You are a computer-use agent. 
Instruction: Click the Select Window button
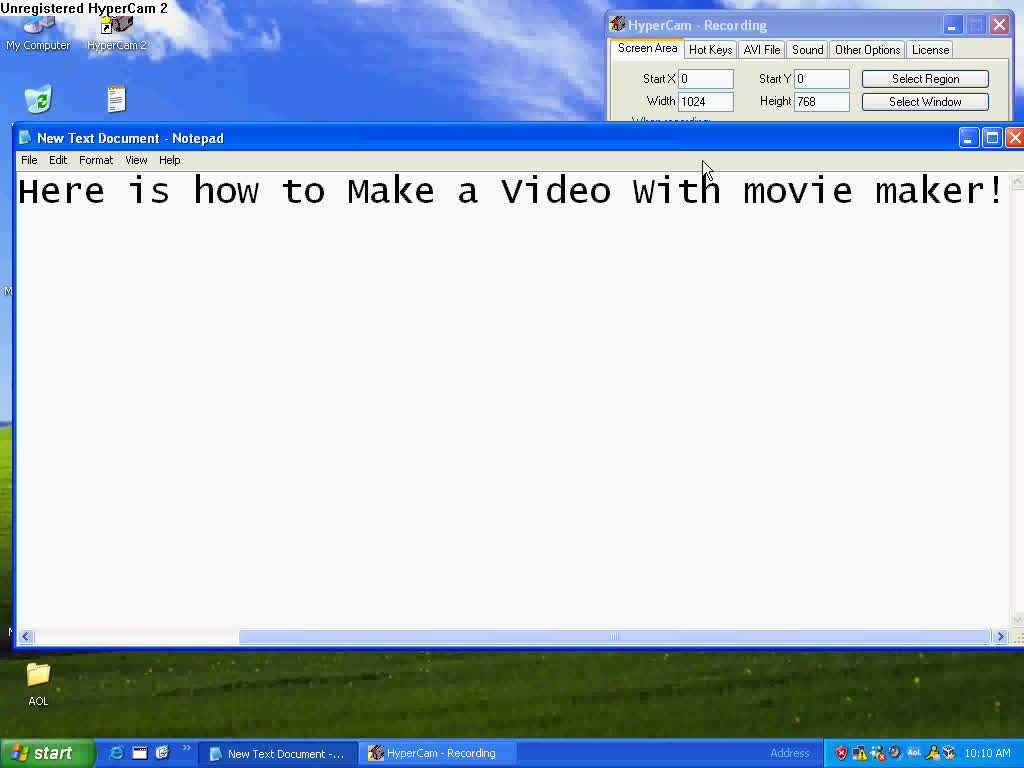pos(925,101)
